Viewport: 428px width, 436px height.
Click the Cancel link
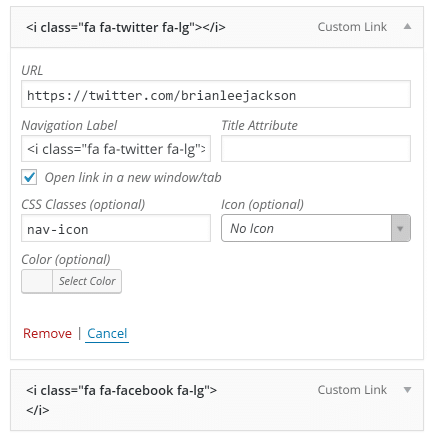107,333
